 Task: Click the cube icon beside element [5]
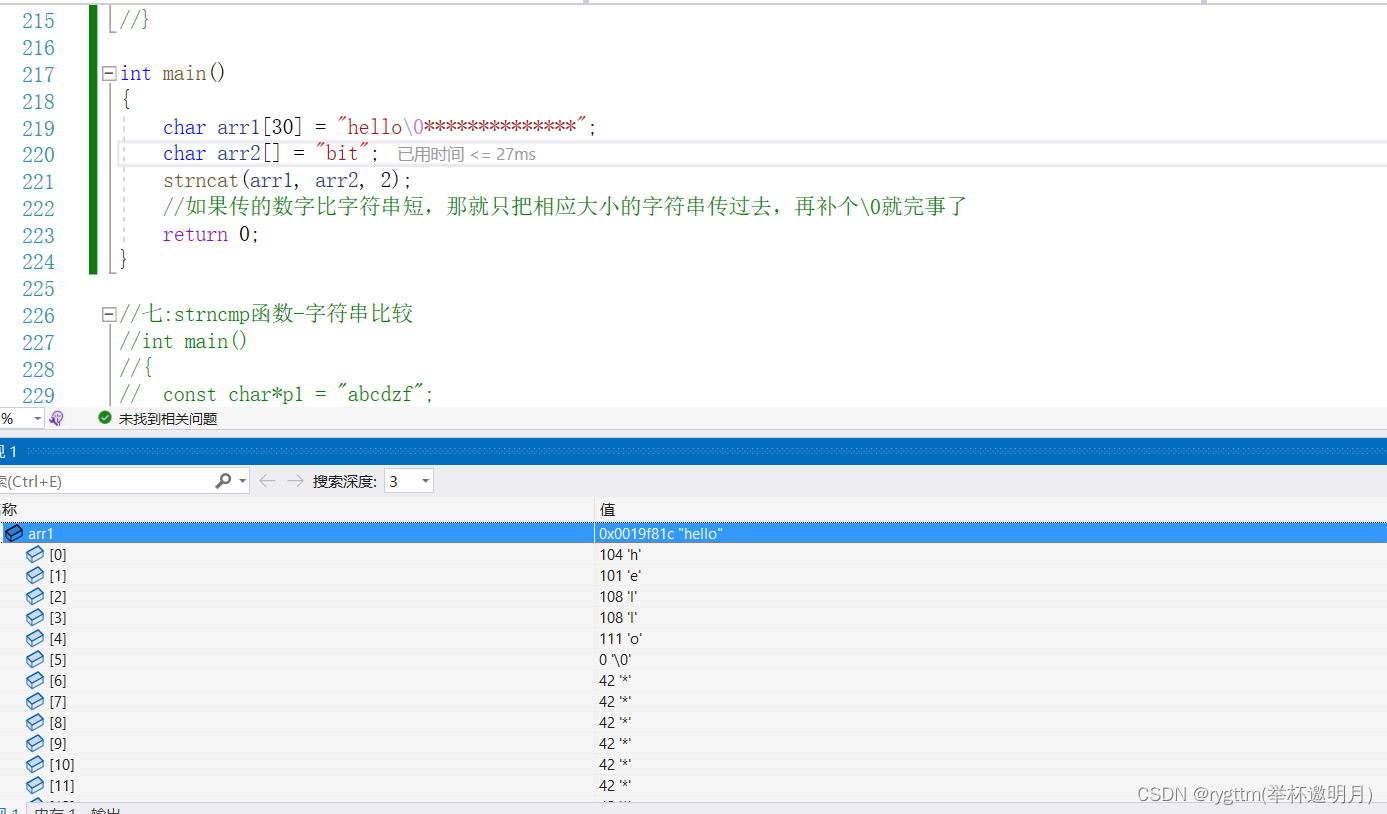tap(35, 659)
